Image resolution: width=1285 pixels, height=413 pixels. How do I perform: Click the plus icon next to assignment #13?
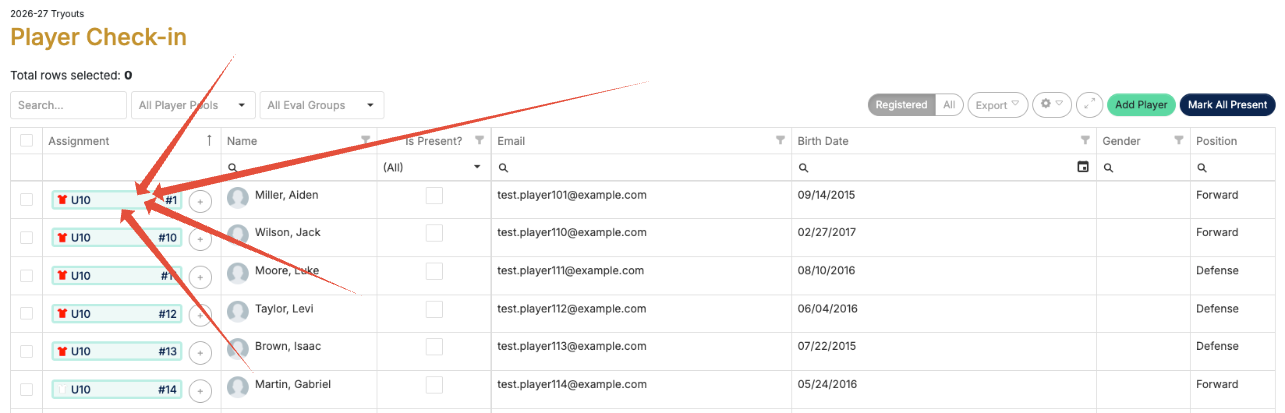click(x=200, y=353)
